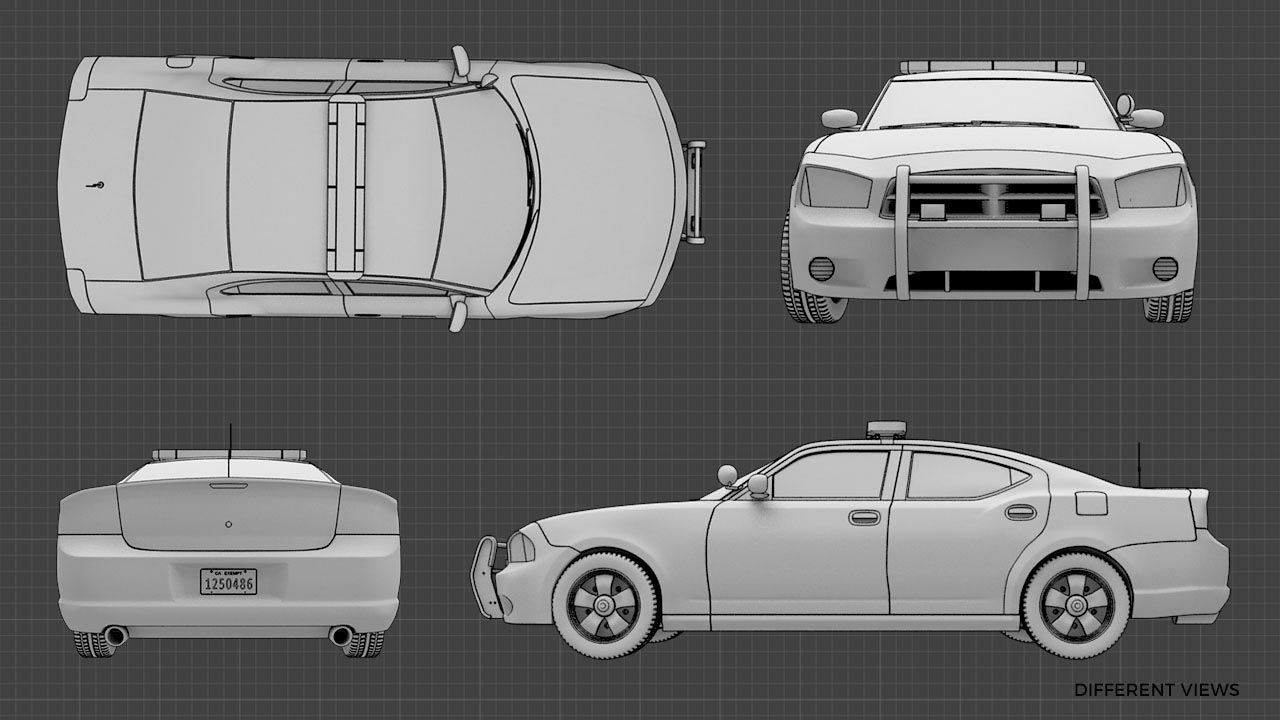Select the fog lamp in the front bumper
Screen dimensions: 1280x720
click(823, 268)
